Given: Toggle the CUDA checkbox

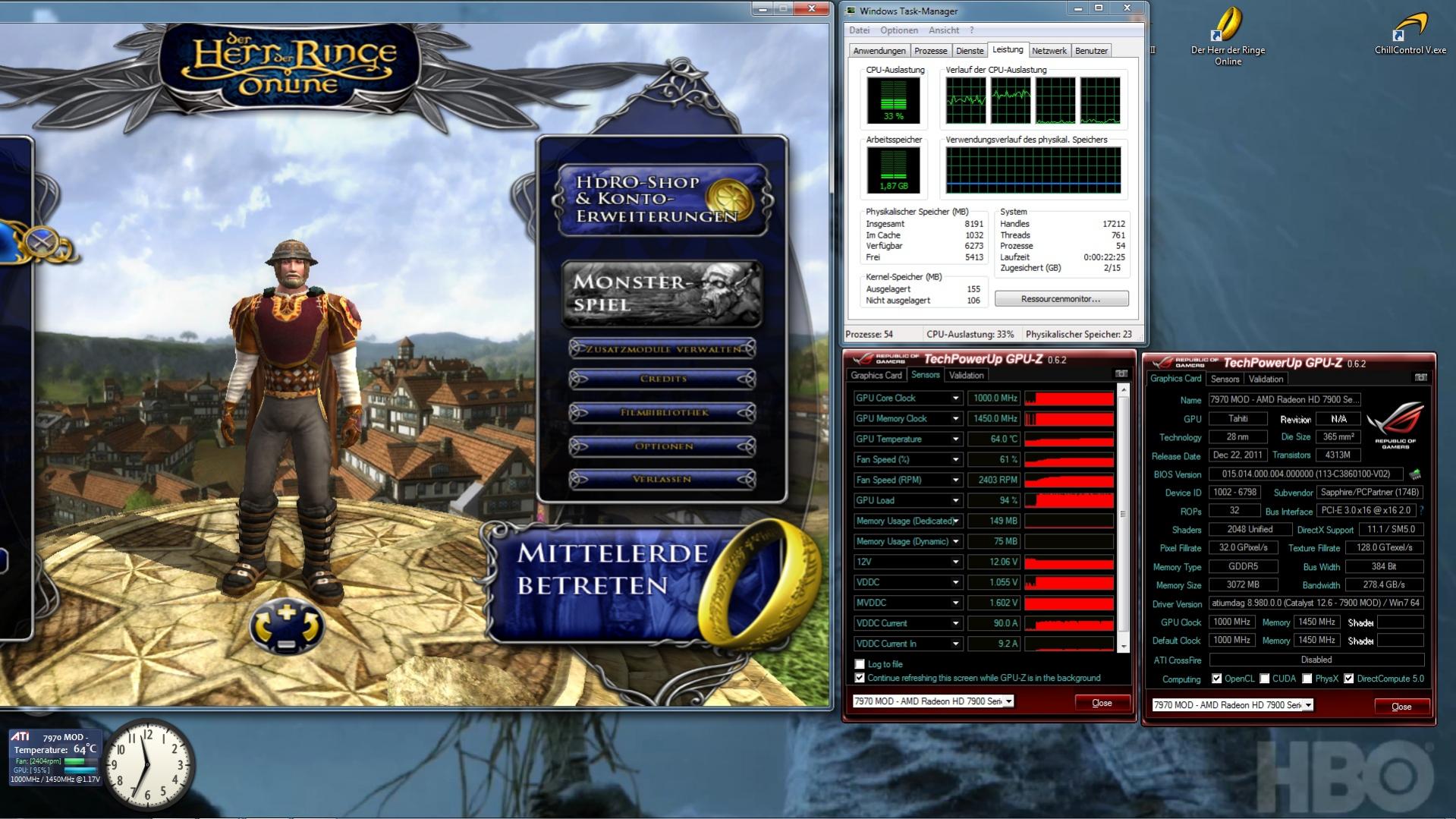Looking at the screenshot, I should click(x=1264, y=679).
